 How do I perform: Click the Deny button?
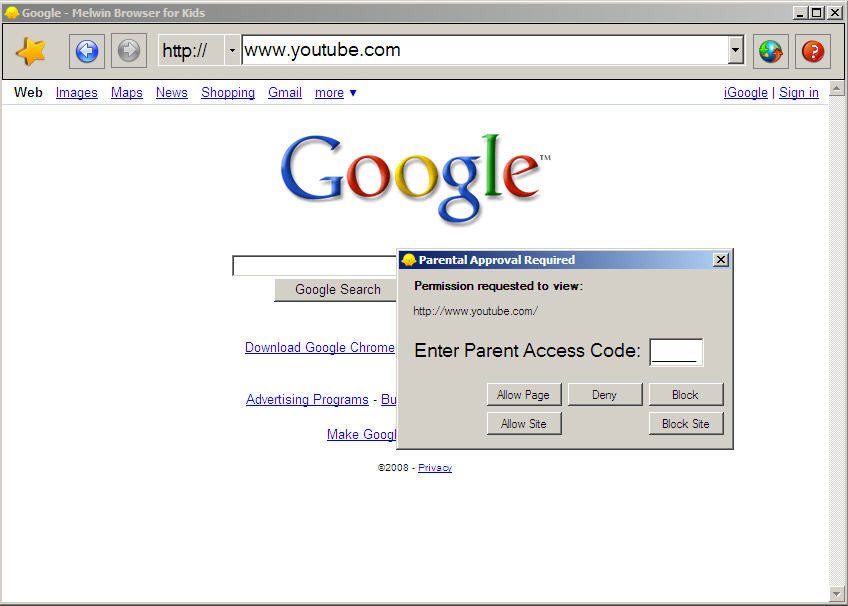(x=605, y=395)
